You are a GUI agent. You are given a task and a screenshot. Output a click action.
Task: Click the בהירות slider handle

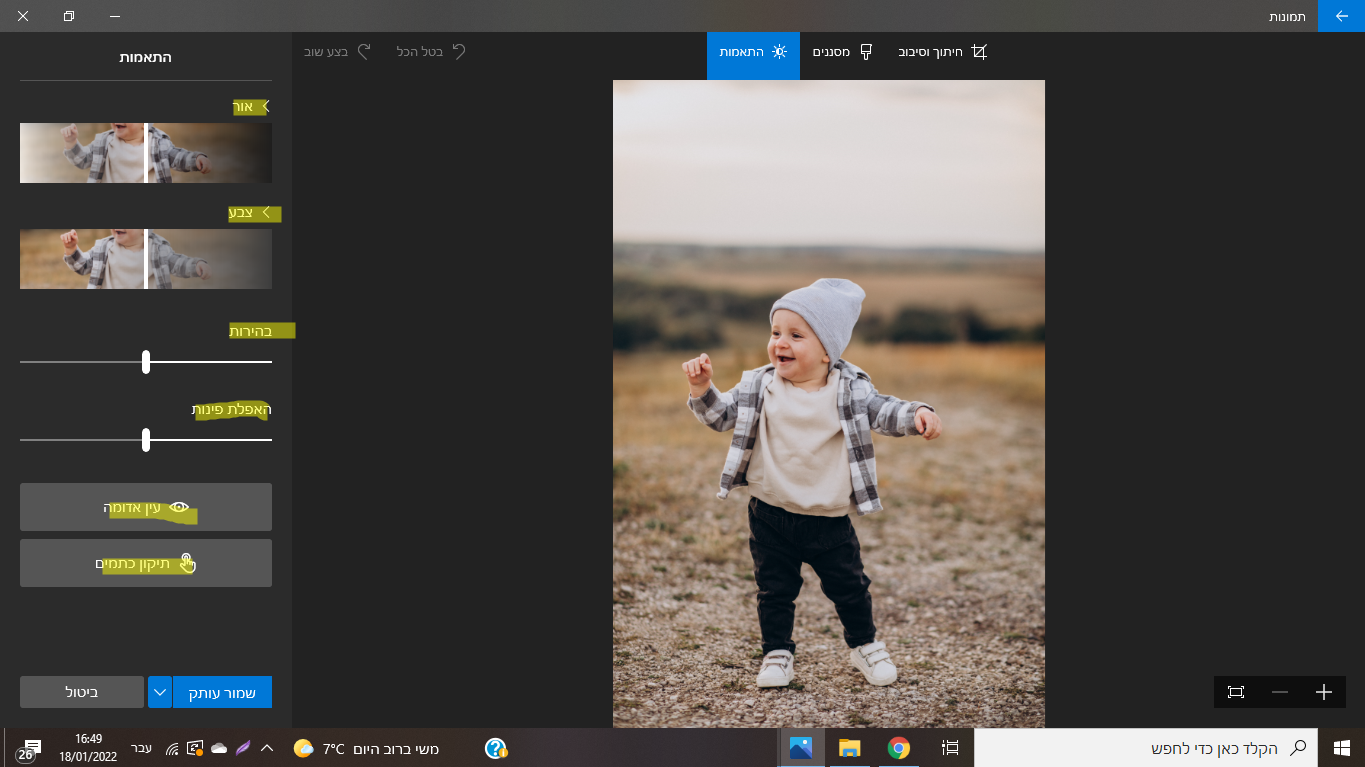146,362
